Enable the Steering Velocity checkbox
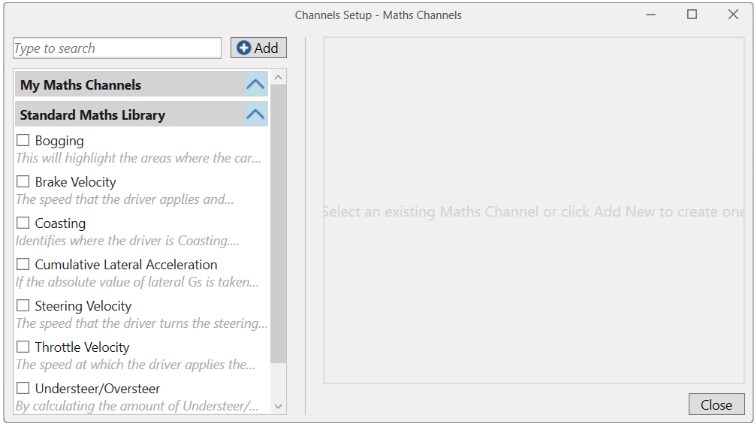 tap(23, 306)
